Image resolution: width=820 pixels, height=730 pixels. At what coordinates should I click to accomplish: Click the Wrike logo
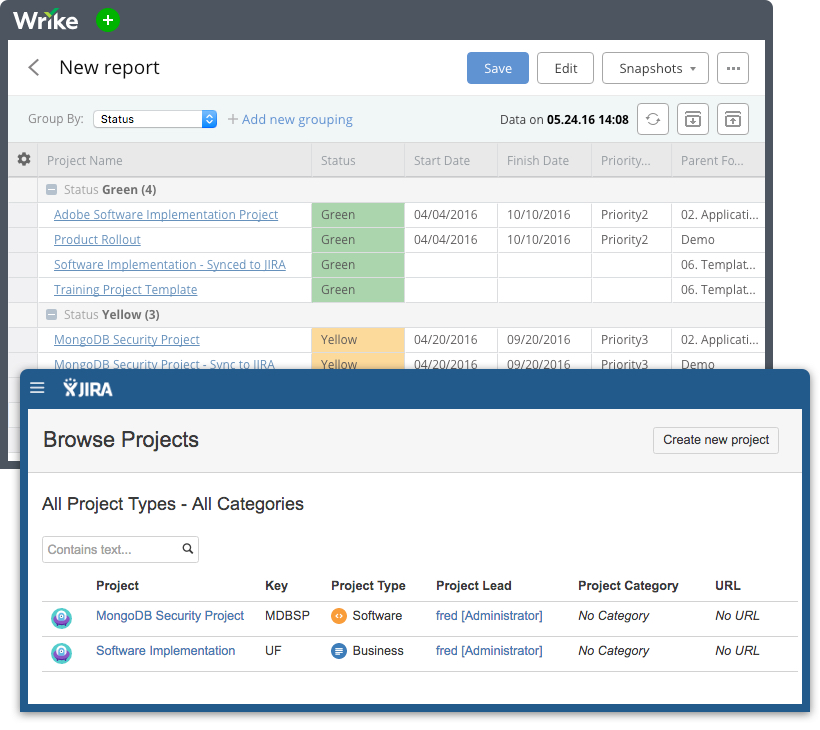pyautogui.click(x=45, y=20)
